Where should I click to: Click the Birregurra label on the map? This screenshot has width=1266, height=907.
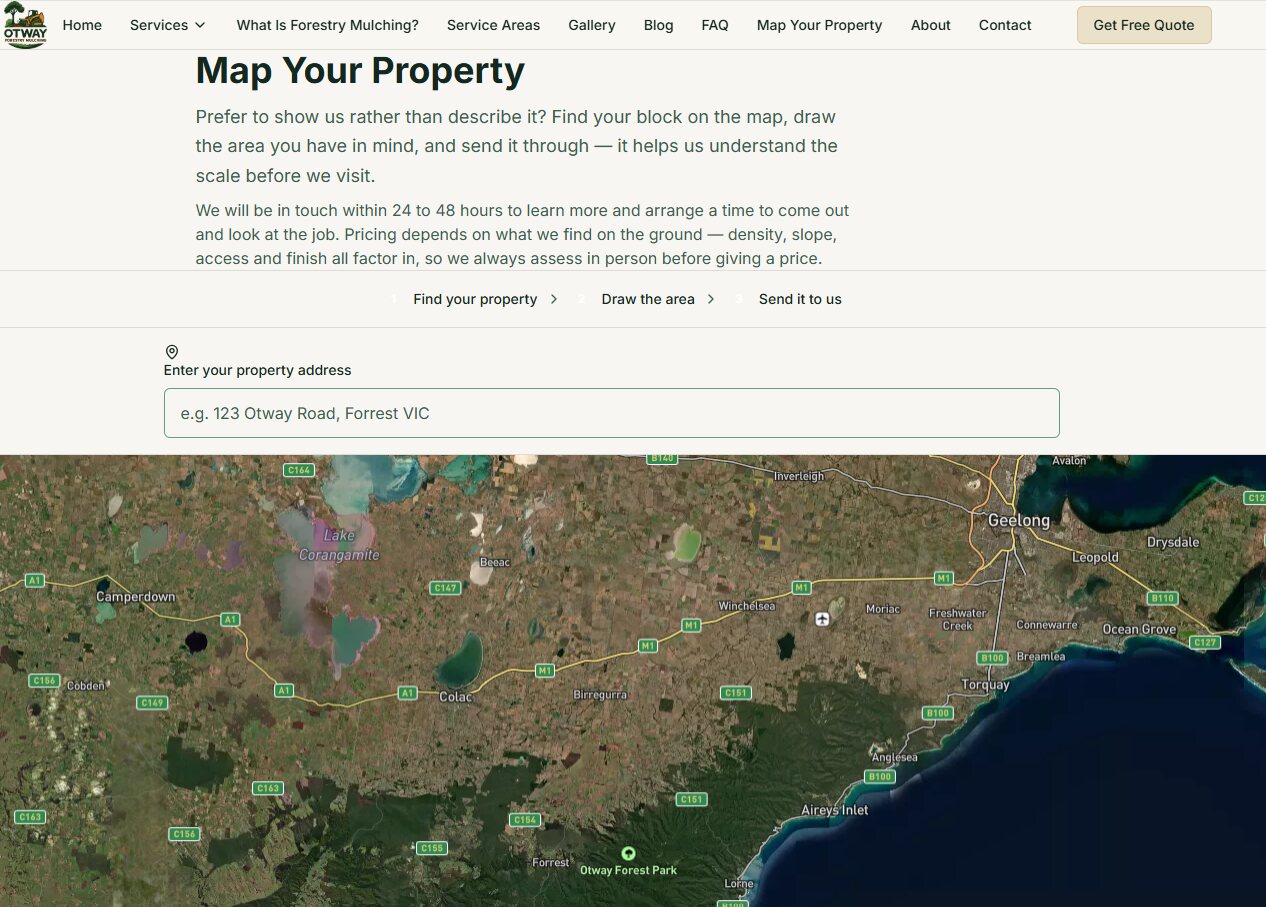coord(600,694)
